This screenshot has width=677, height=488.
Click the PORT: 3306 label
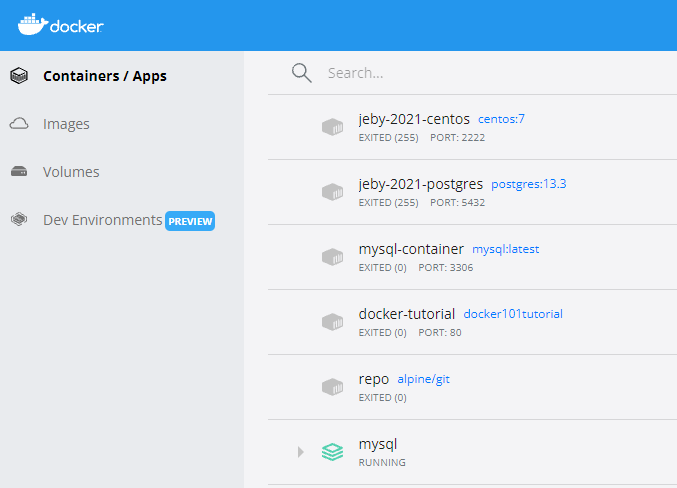pyautogui.click(x=446, y=268)
